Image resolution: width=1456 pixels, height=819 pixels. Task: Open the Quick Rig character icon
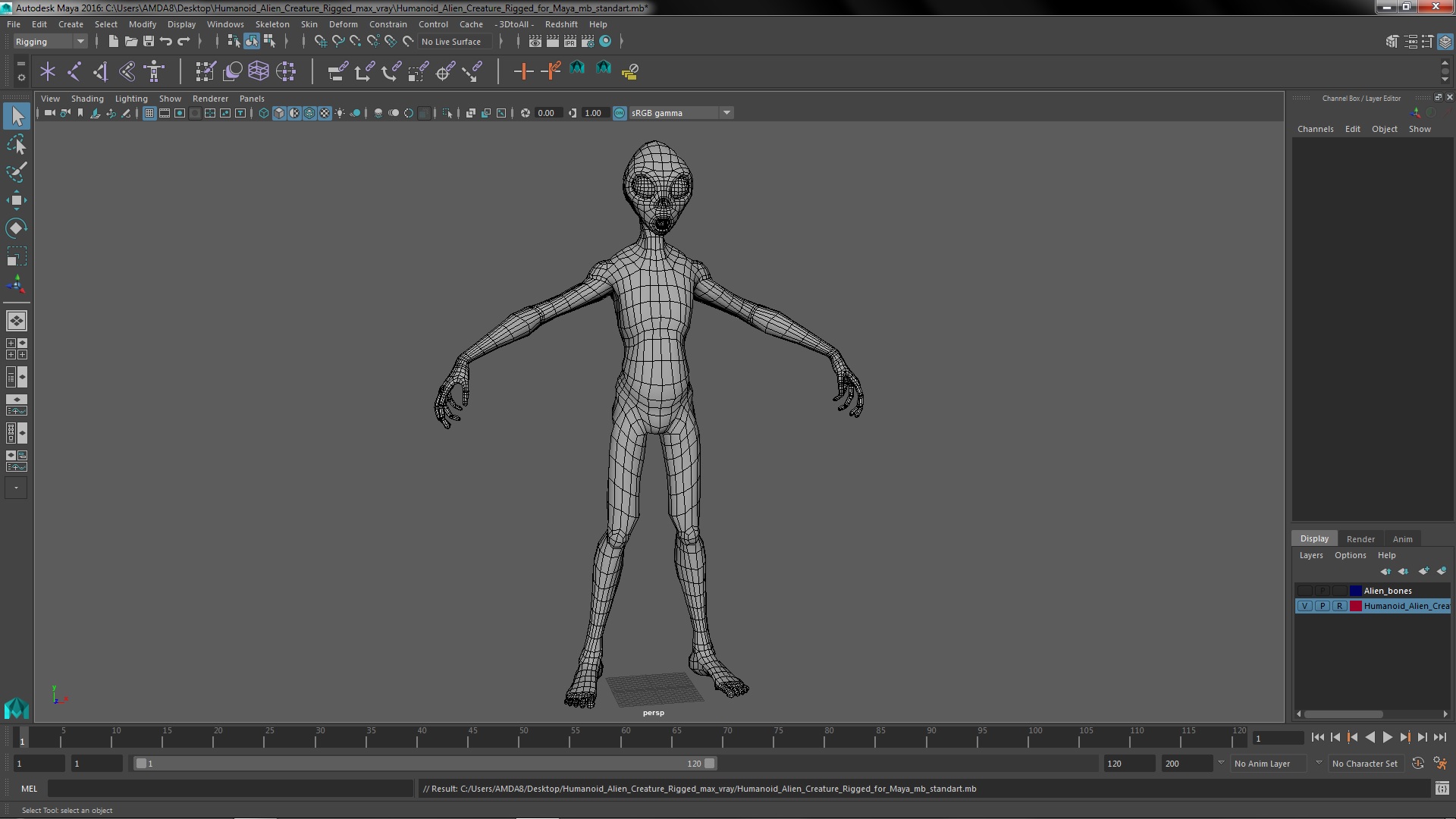click(x=154, y=71)
